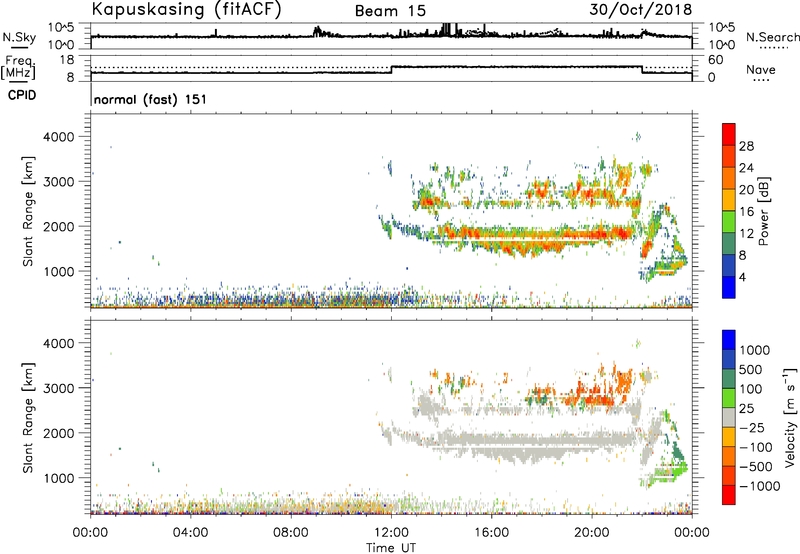Select the Velocity [m s-1] colorbar title
Screen dimensions: 800x554
(790, 417)
